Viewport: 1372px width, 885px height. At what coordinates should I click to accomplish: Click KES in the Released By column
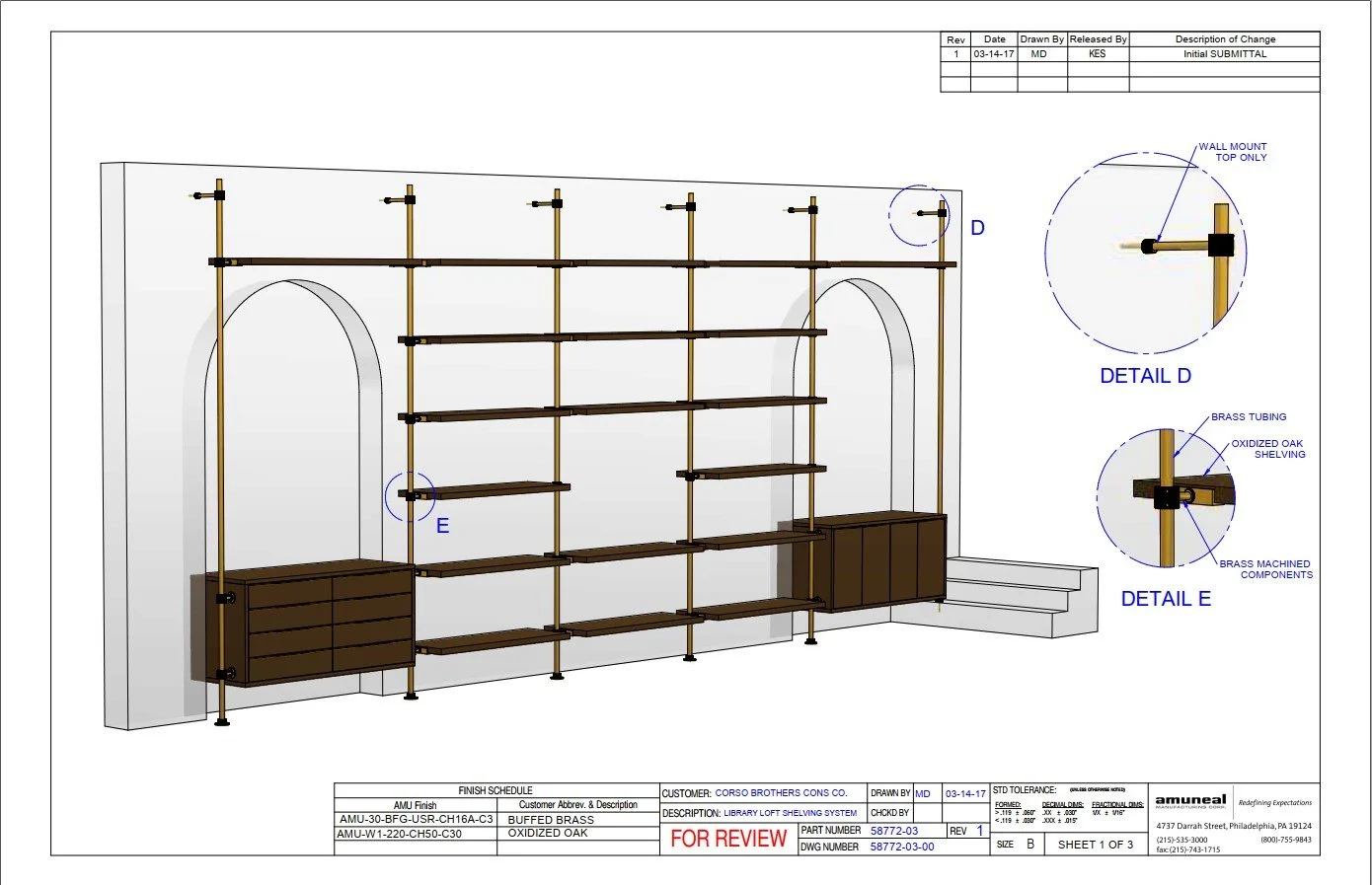coord(1098,54)
